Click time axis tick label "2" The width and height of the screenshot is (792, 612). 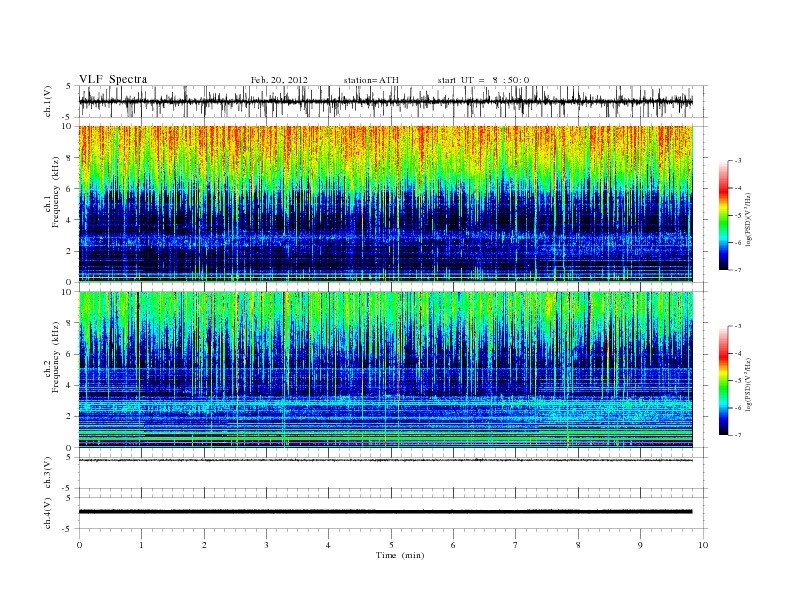[204, 545]
